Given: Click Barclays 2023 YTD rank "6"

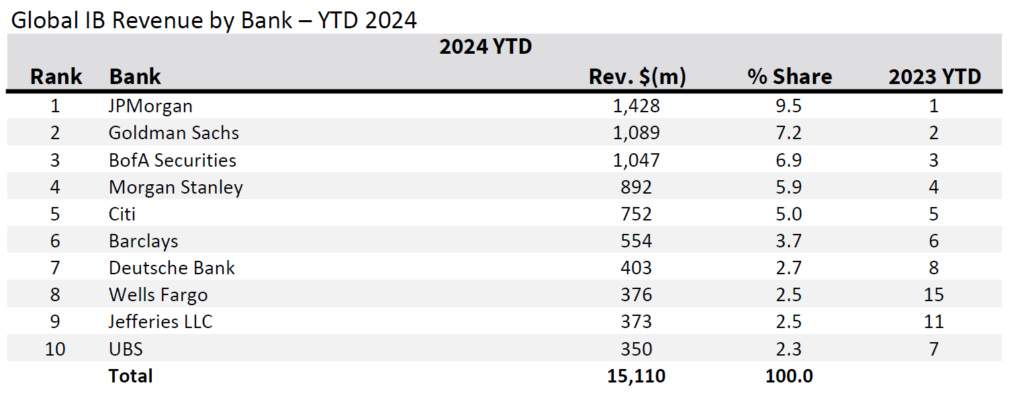Looking at the screenshot, I should coord(934,242).
